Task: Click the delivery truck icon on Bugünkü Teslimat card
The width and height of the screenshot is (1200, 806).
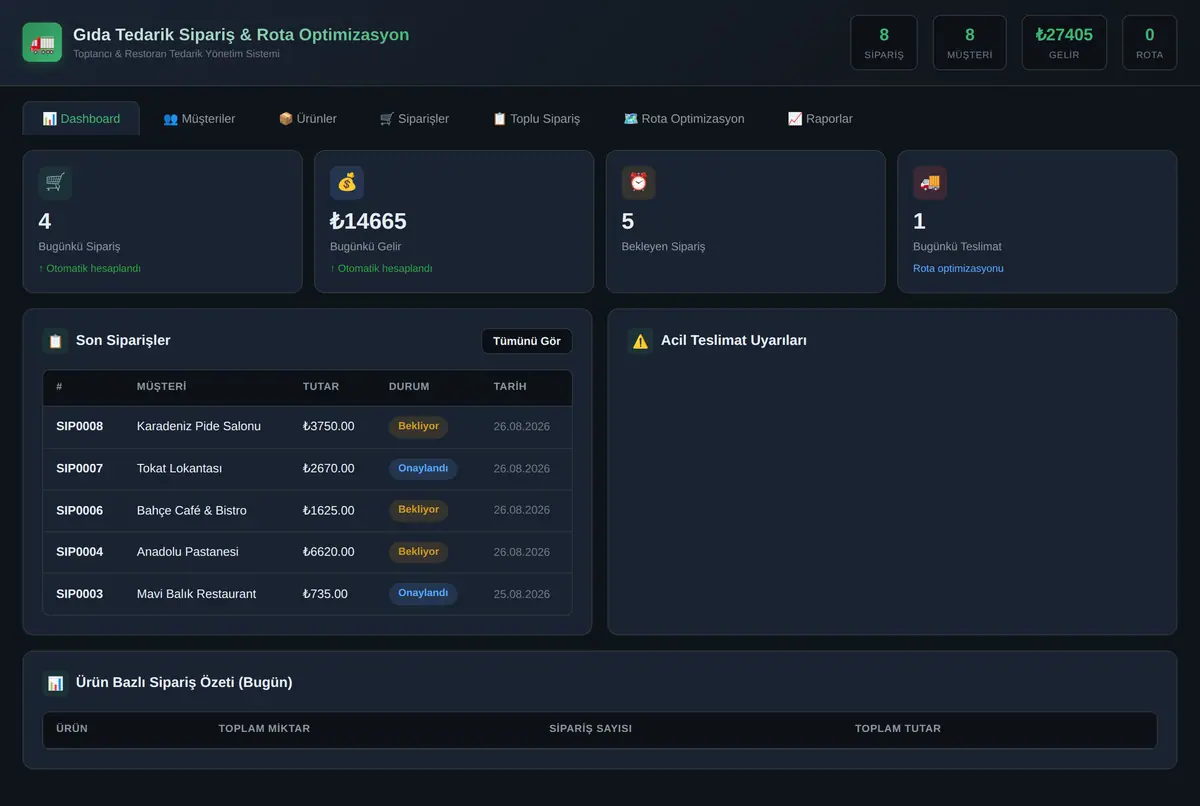Action: (930, 183)
